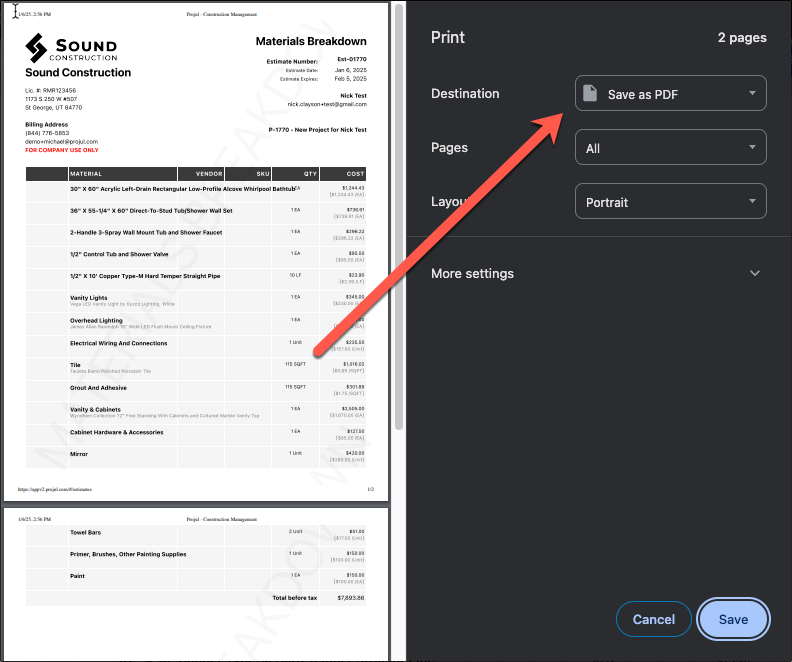Click the COST column header
The image size is (792, 662).
355,174
